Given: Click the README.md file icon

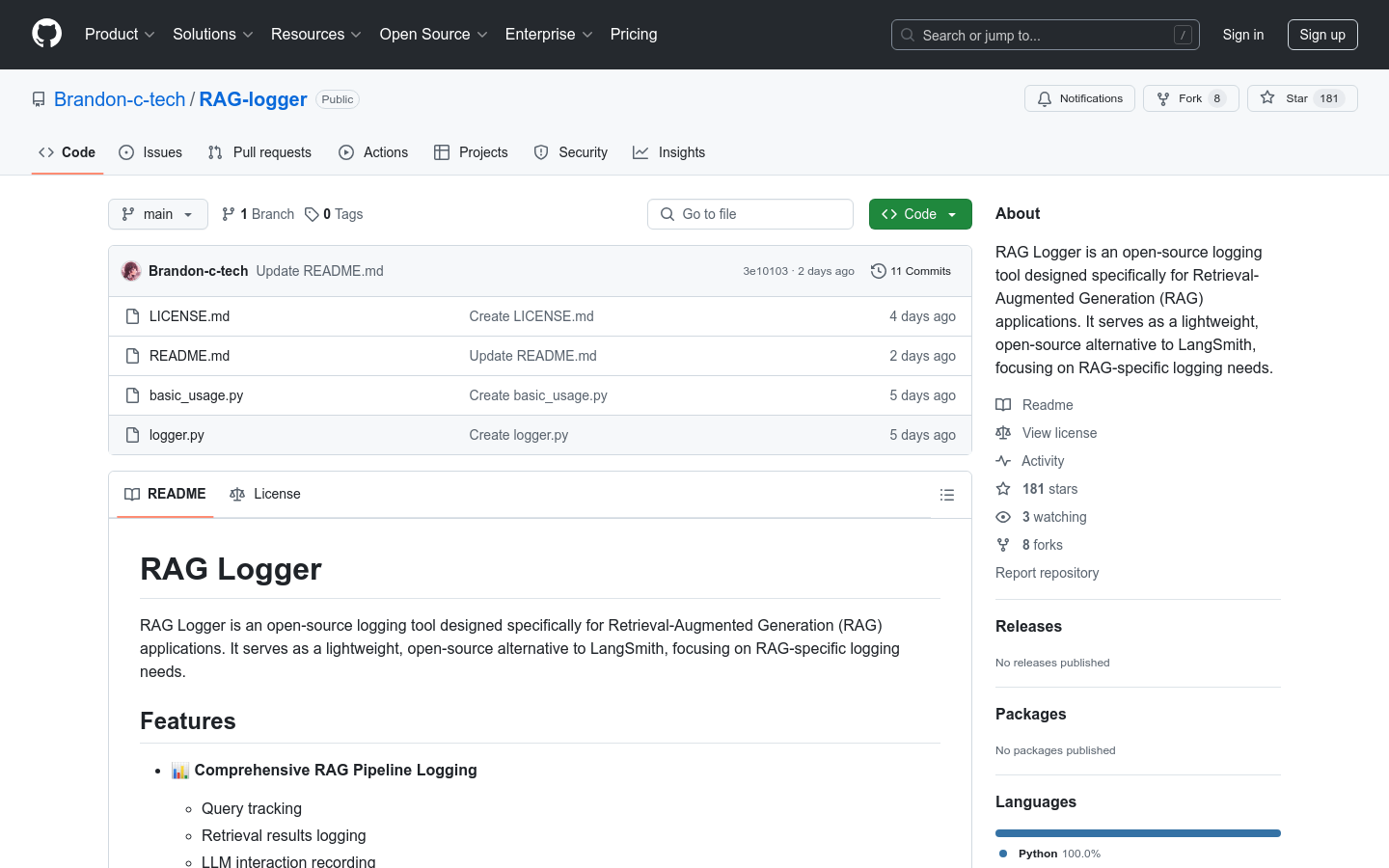Looking at the screenshot, I should click(133, 356).
